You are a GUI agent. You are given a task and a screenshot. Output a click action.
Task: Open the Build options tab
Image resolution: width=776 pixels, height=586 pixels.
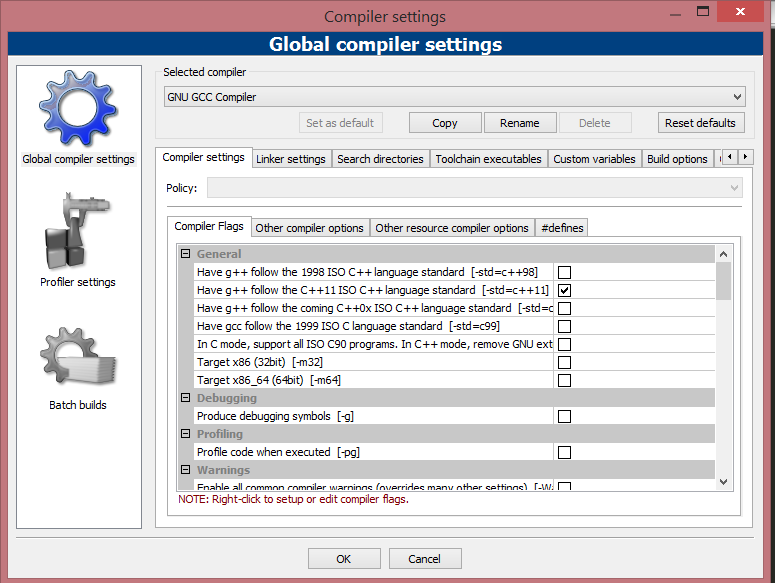pyautogui.click(x=678, y=159)
